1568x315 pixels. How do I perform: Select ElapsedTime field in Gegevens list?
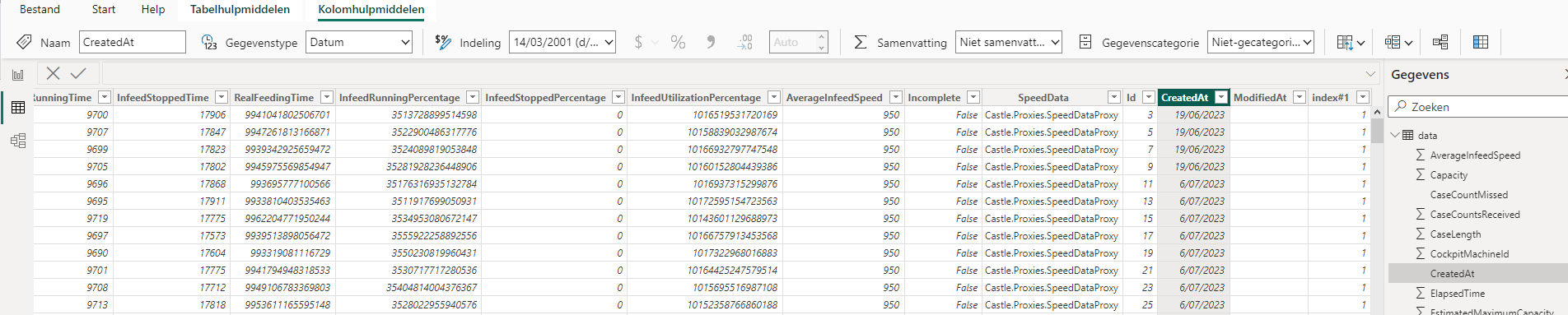(x=1458, y=293)
